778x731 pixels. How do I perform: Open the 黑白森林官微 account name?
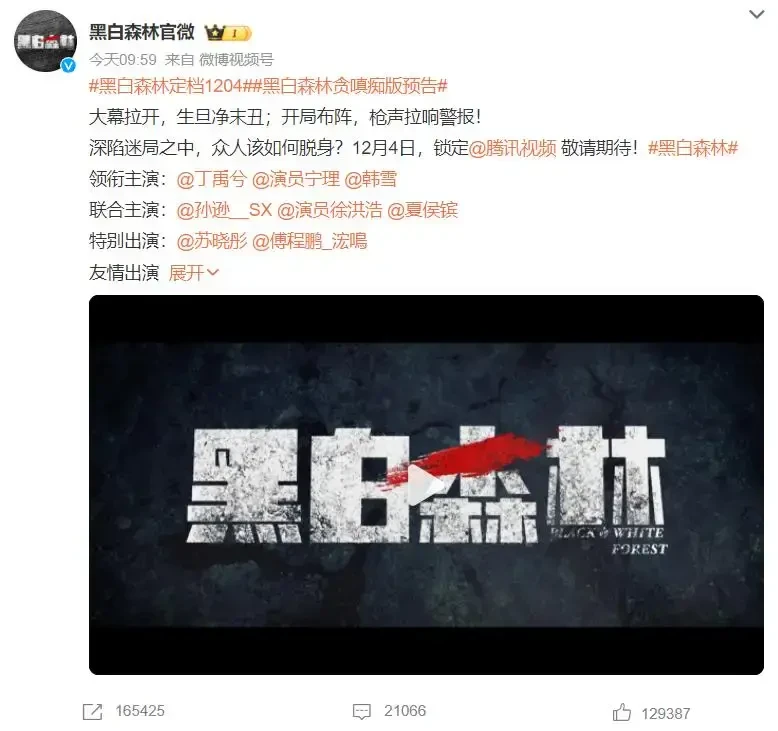click(141, 33)
